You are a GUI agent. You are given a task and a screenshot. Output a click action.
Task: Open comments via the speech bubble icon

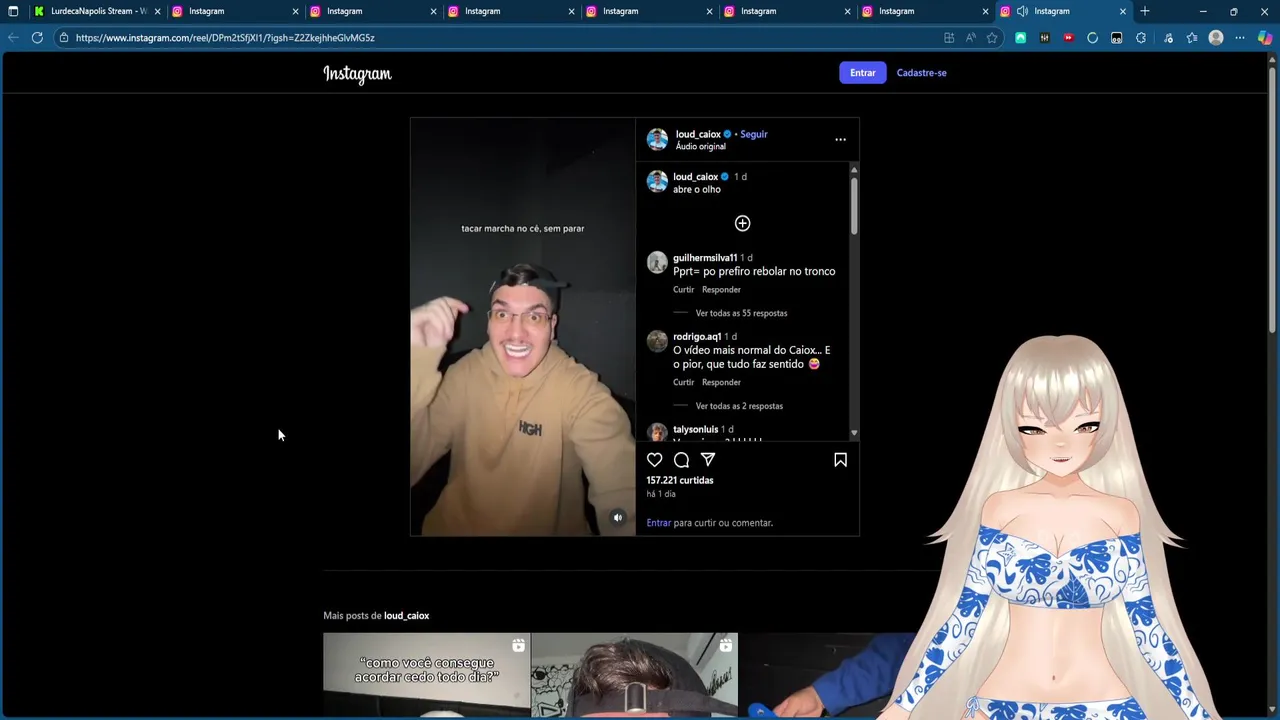coord(681,460)
